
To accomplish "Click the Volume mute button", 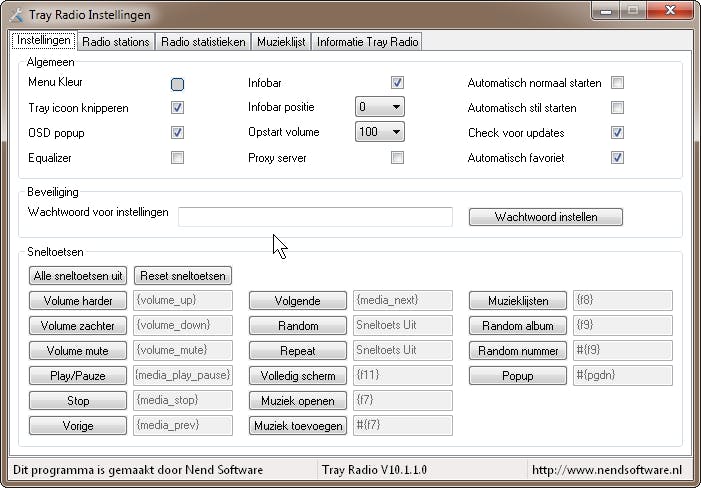I will tap(78, 351).
